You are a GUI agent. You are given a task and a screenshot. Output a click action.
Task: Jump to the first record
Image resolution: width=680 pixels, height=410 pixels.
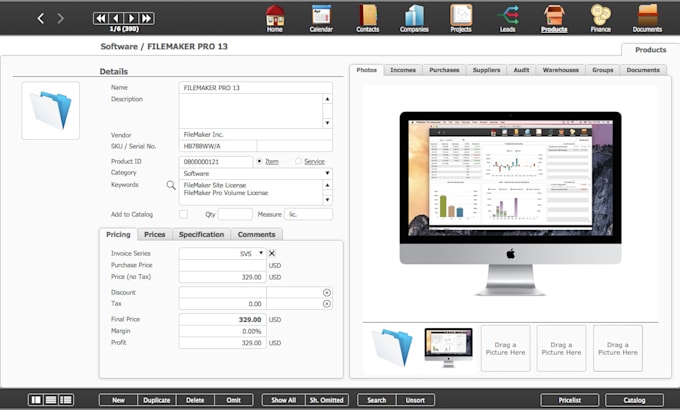[101, 18]
